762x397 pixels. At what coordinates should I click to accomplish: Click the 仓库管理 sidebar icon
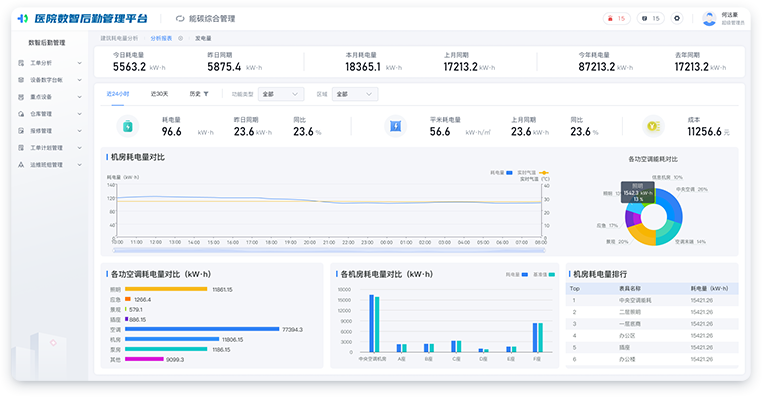pyautogui.click(x=21, y=114)
